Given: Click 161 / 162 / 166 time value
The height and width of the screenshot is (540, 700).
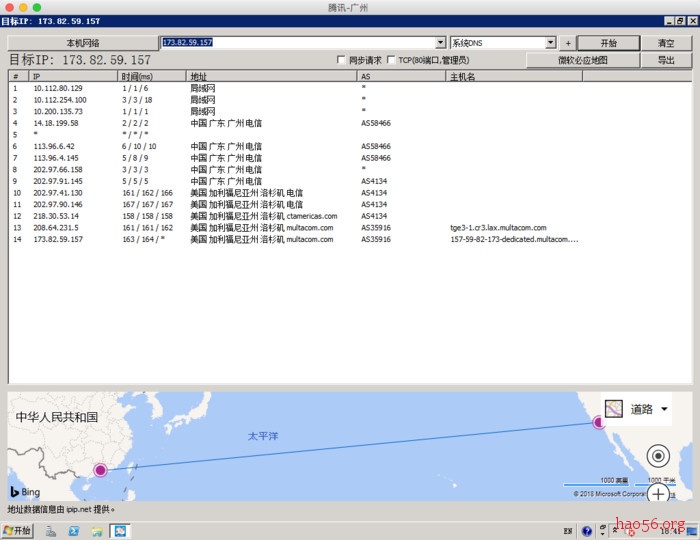Looking at the screenshot, I should click(x=147, y=193).
